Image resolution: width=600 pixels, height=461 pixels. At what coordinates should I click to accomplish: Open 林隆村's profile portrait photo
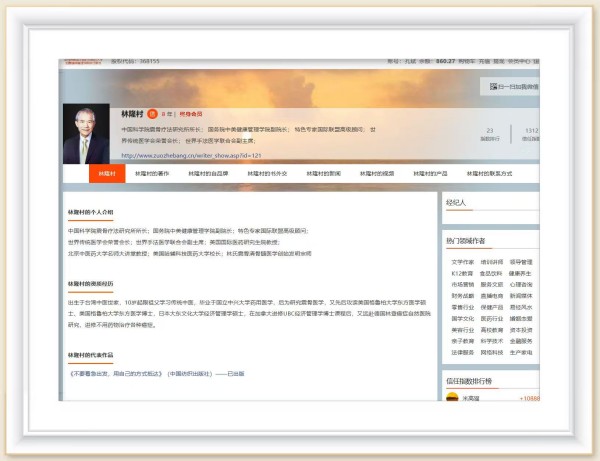86,134
